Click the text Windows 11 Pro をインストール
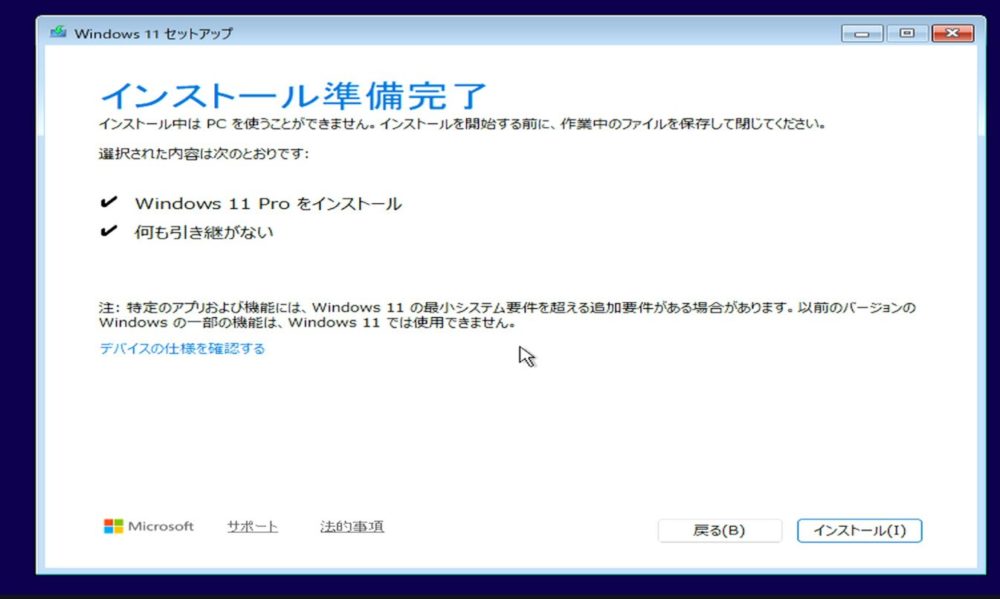1000x599 pixels. (268, 203)
